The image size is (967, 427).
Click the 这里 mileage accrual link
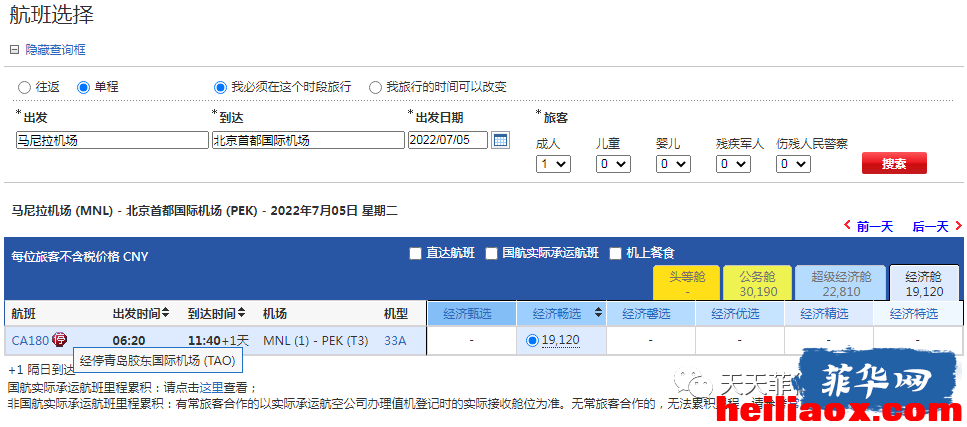click(210, 388)
